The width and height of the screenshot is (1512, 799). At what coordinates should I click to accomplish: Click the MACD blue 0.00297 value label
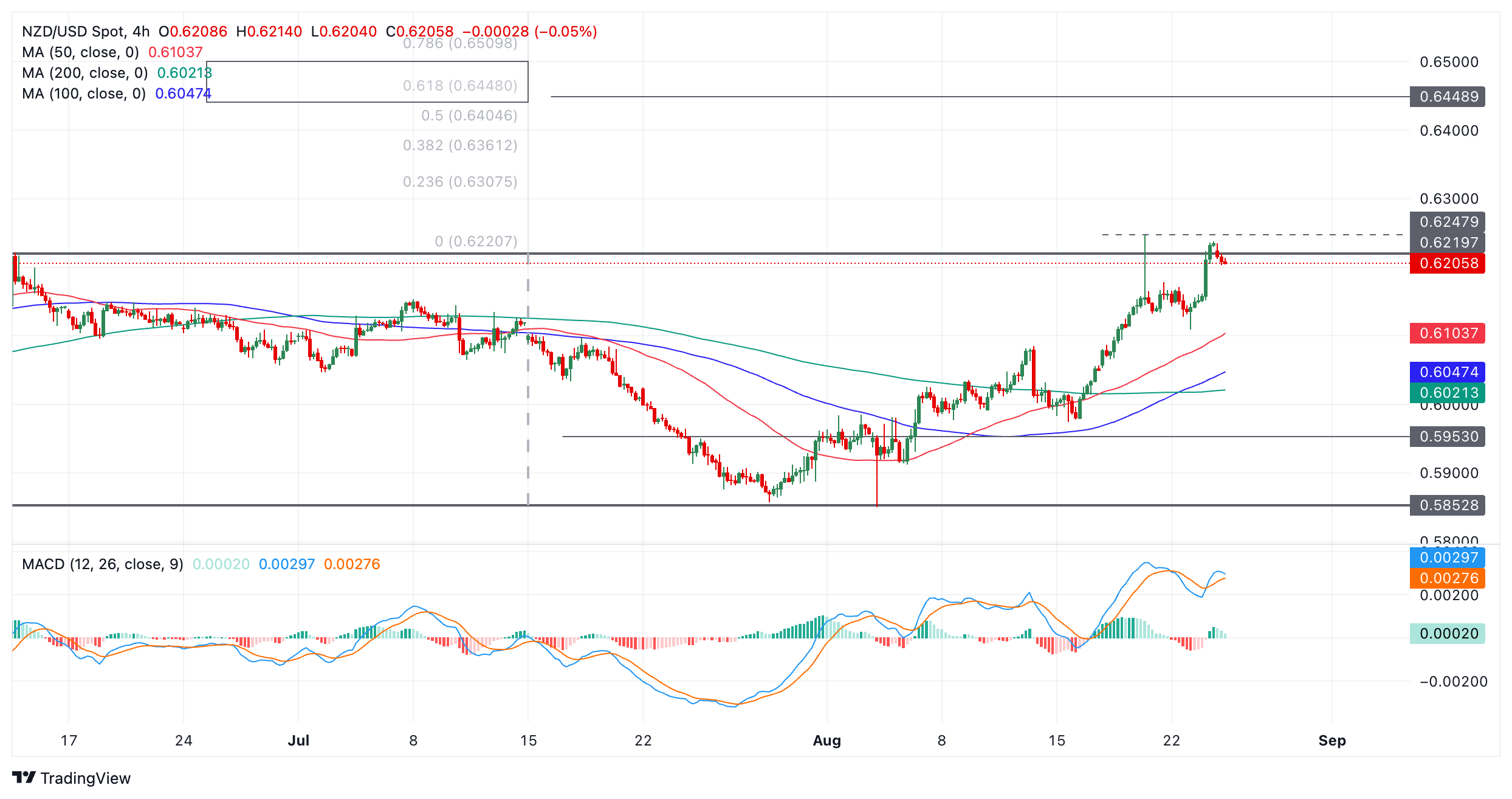tap(1447, 558)
